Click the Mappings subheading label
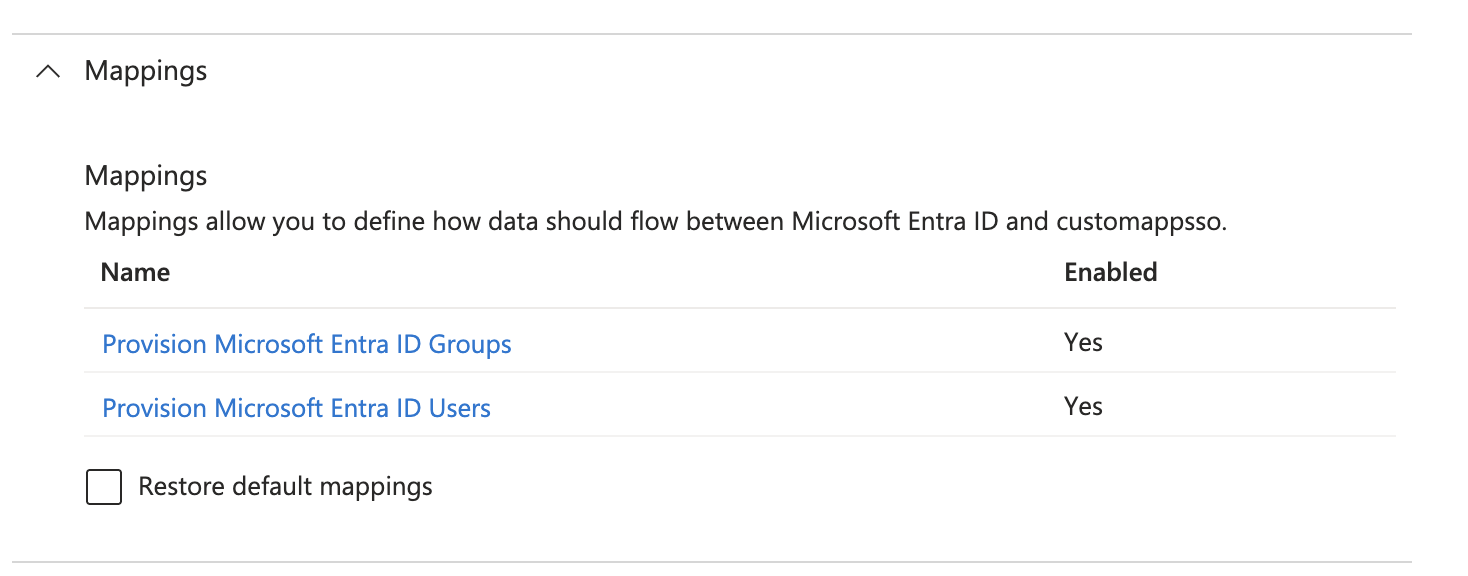 pyautogui.click(x=145, y=175)
